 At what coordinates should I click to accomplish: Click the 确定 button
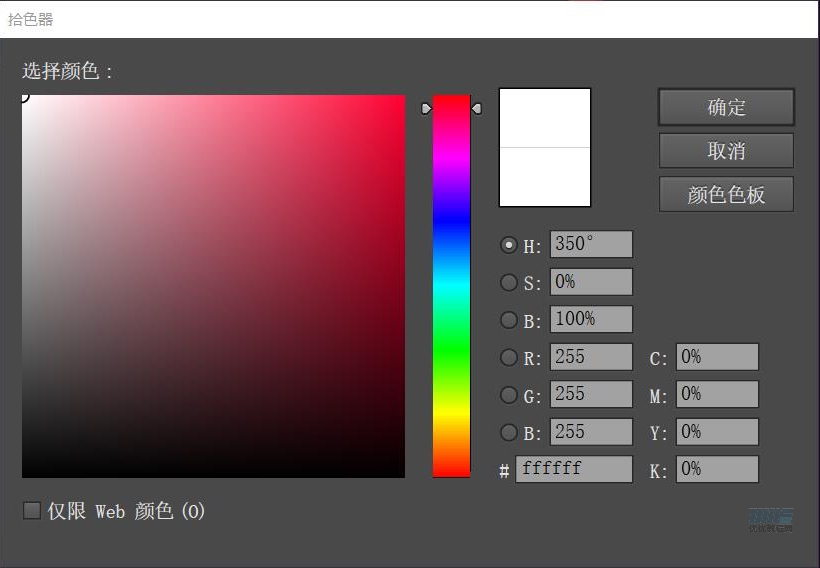tap(726, 107)
